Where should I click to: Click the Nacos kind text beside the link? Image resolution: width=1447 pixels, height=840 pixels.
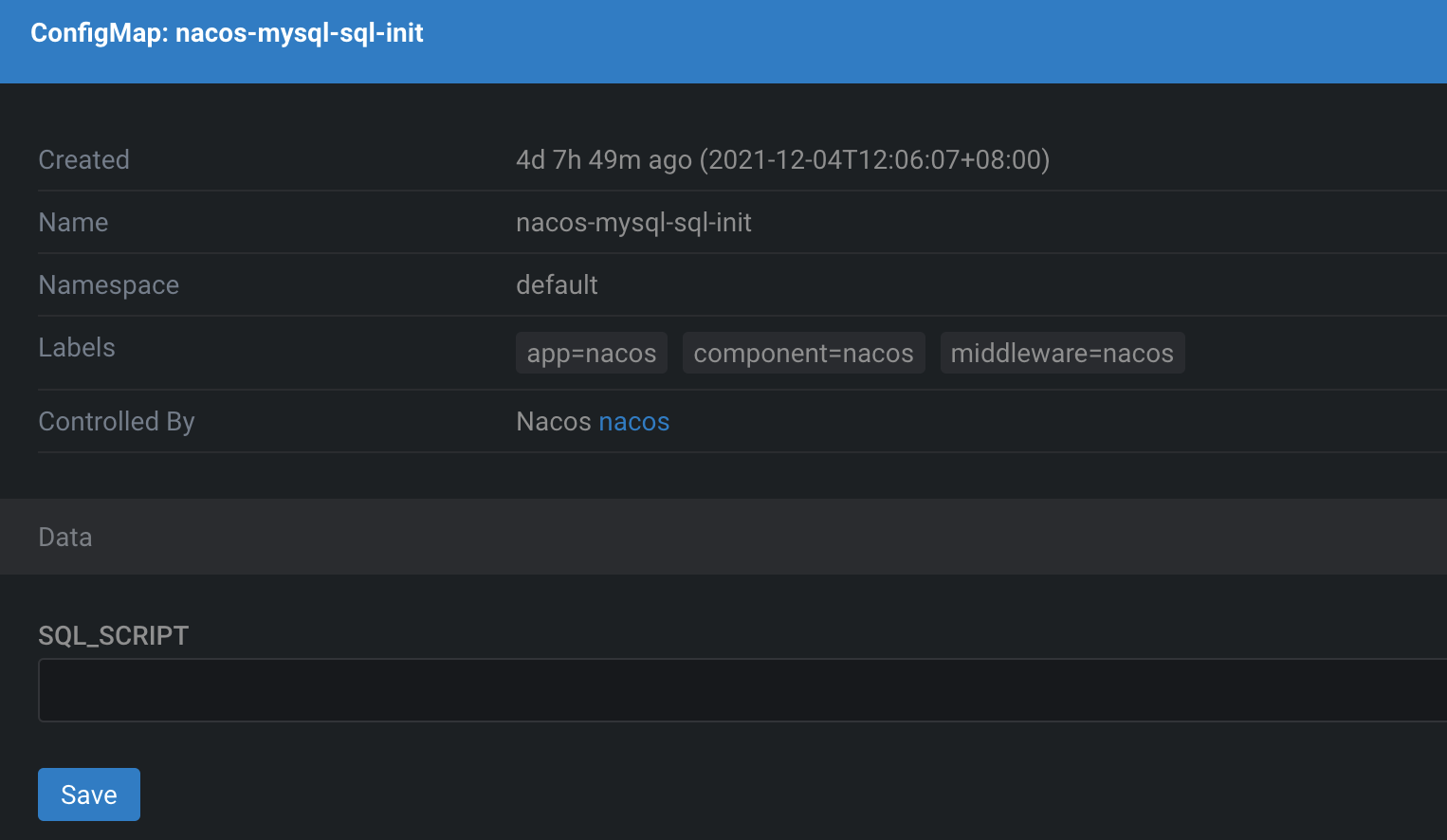554,421
